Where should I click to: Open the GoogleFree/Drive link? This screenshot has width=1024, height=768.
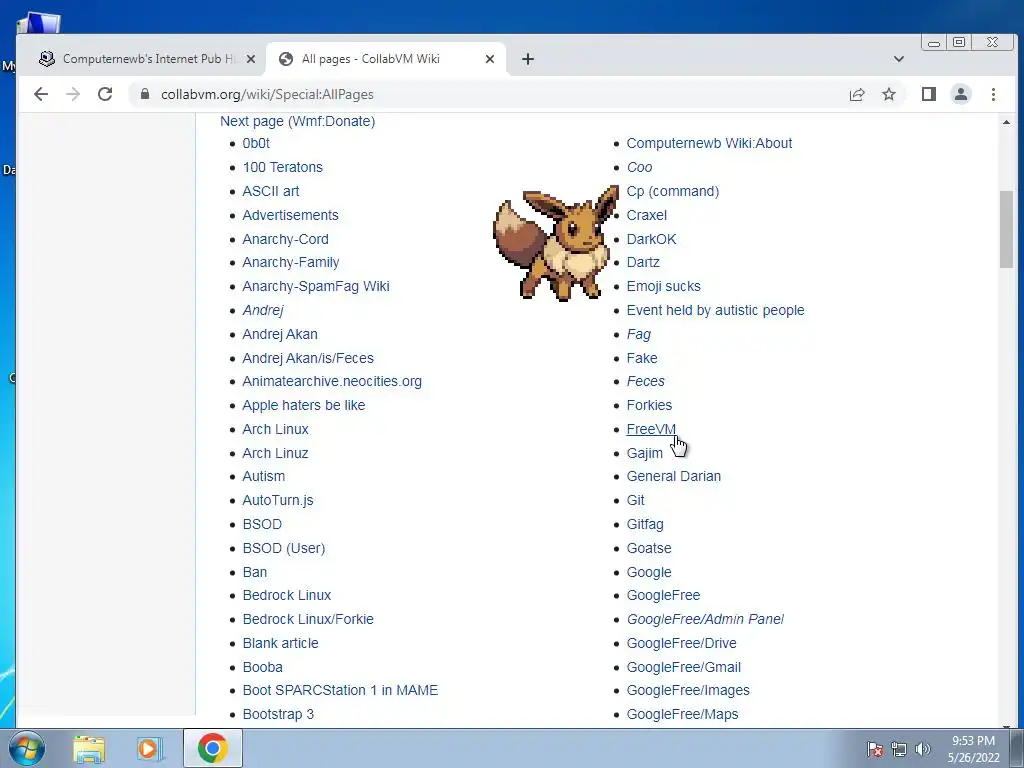tap(681, 643)
